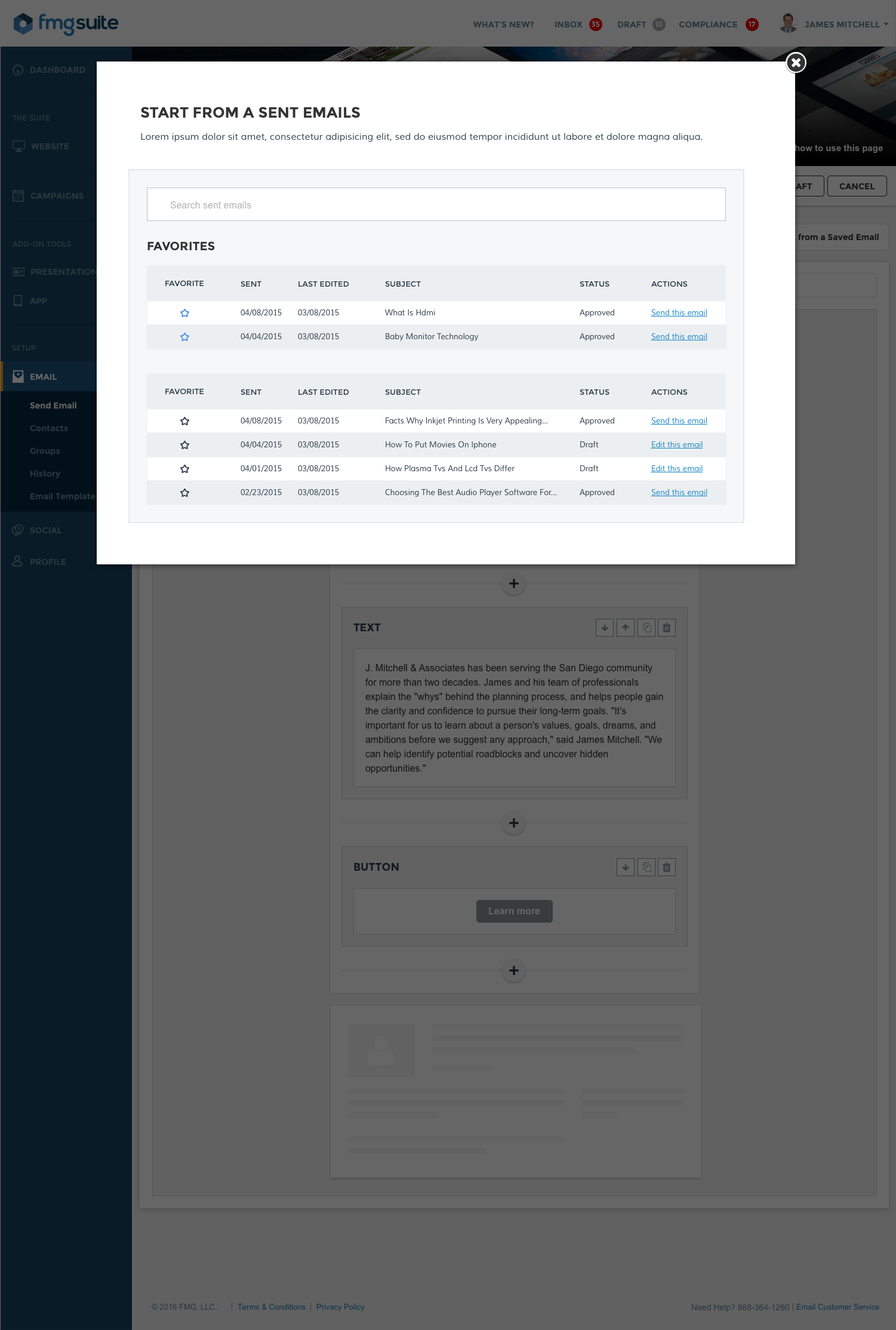This screenshot has height=1330, width=896.
Task: Sort the lower table by the SENT column
Action: (251, 392)
